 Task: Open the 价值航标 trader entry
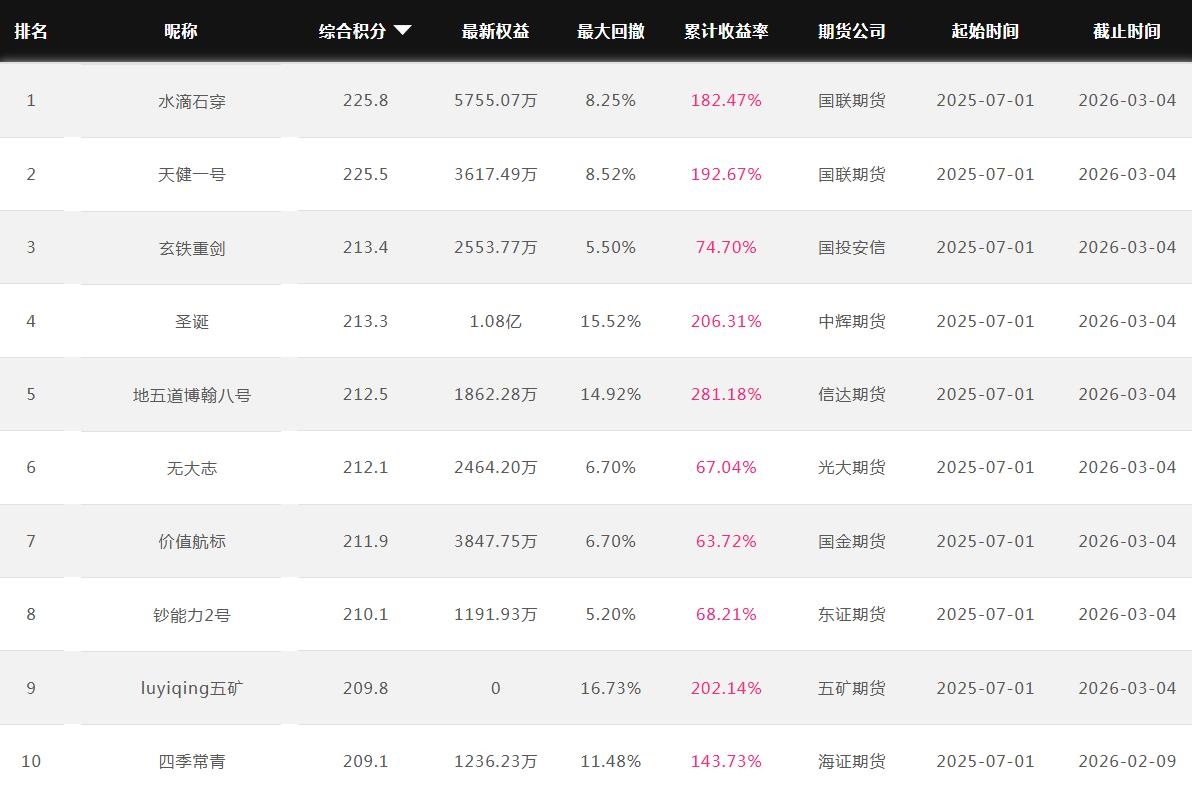coord(192,541)
